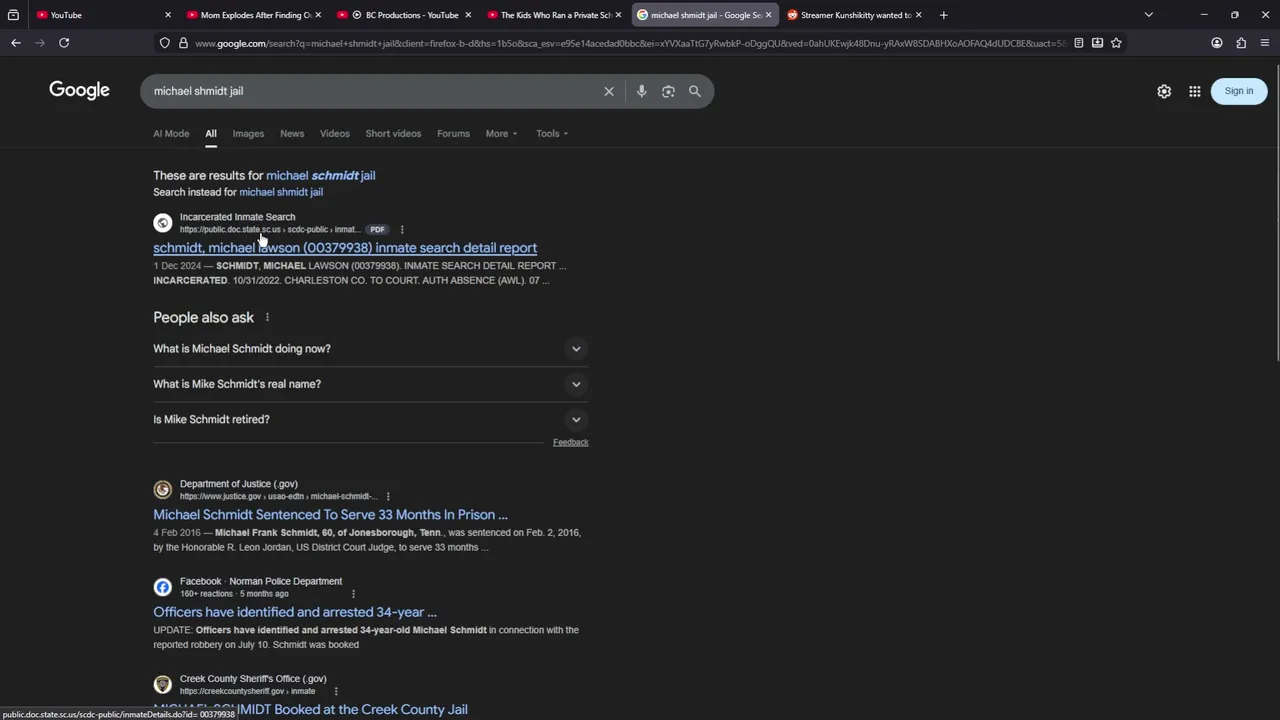Close the michael shmidt jail tab
The height and width of the screenshot is (720, 1280).
[768, 15]
